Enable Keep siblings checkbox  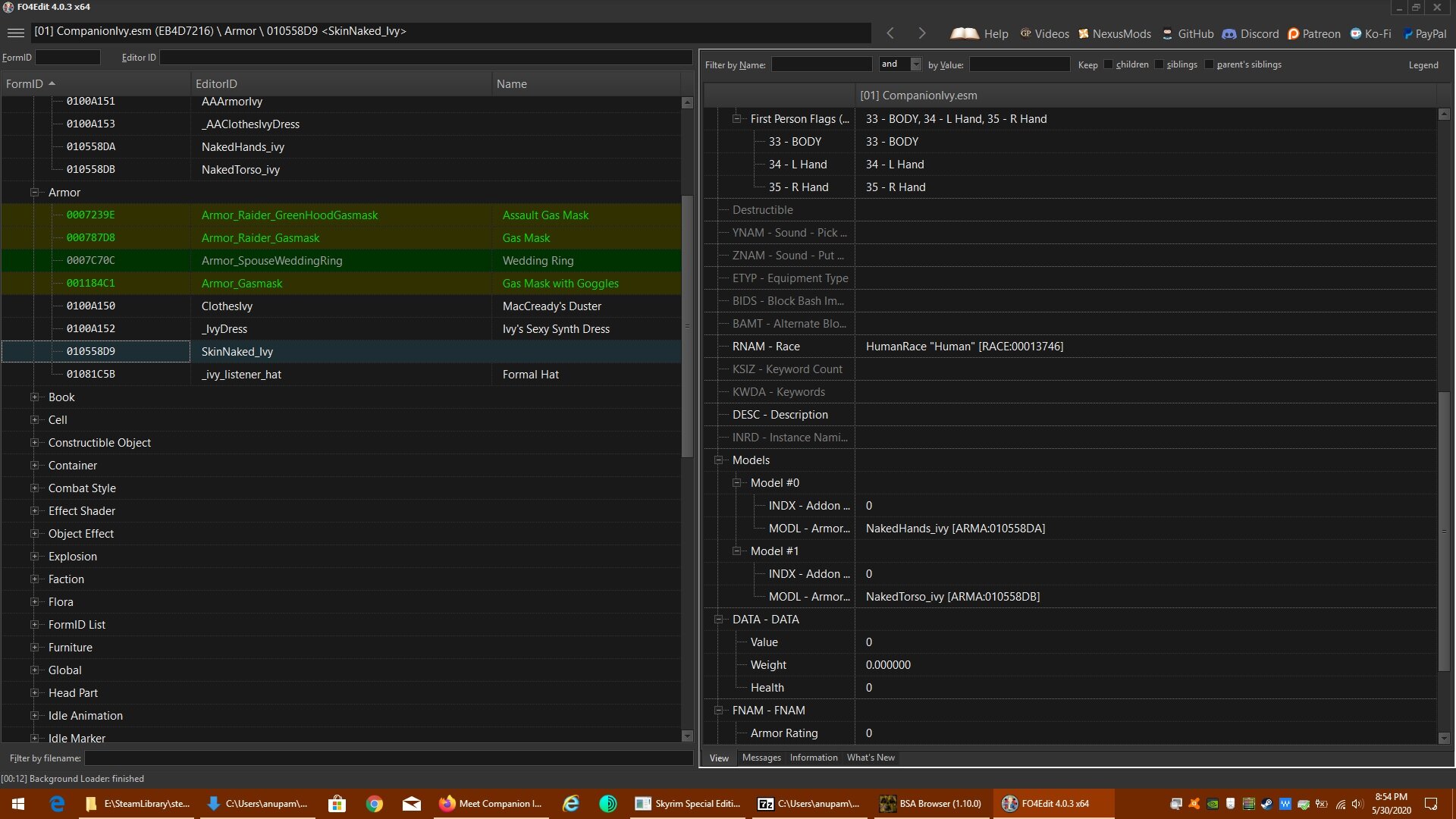pyautogui.click(x=1159, y=64)
